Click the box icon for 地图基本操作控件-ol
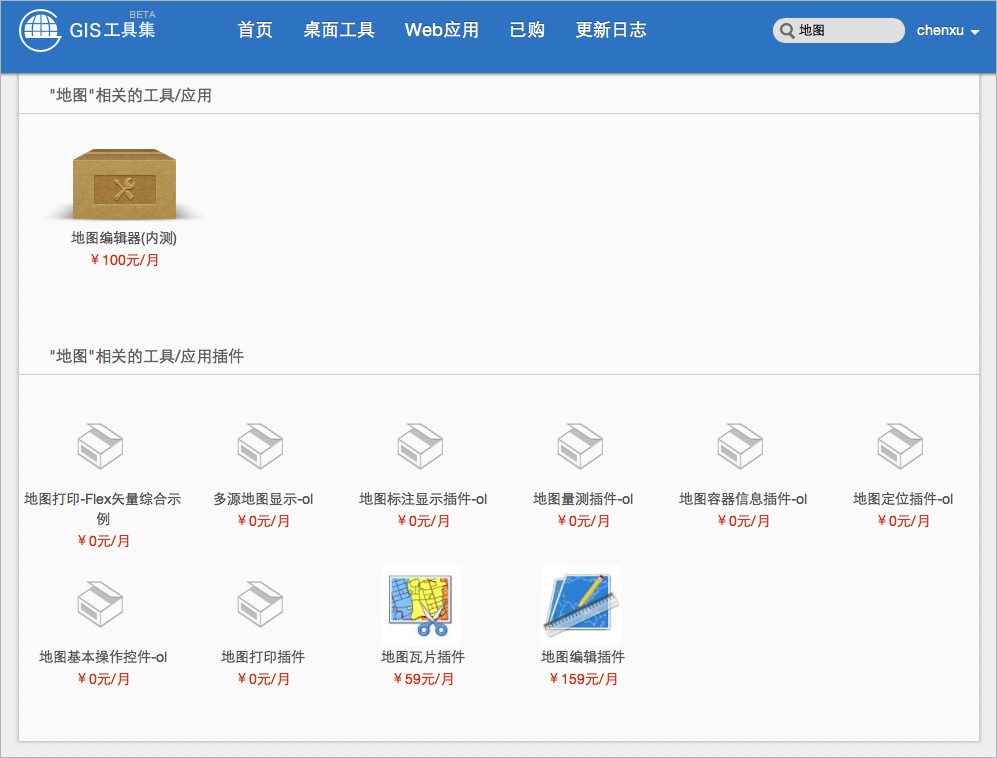Screen dimensions: 997x758 pos(100,603)
